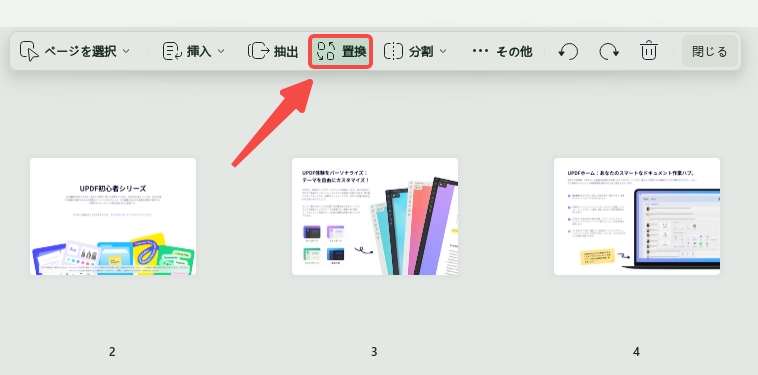
Task: Click the page select cursor icon
Action: click(29, 51)
